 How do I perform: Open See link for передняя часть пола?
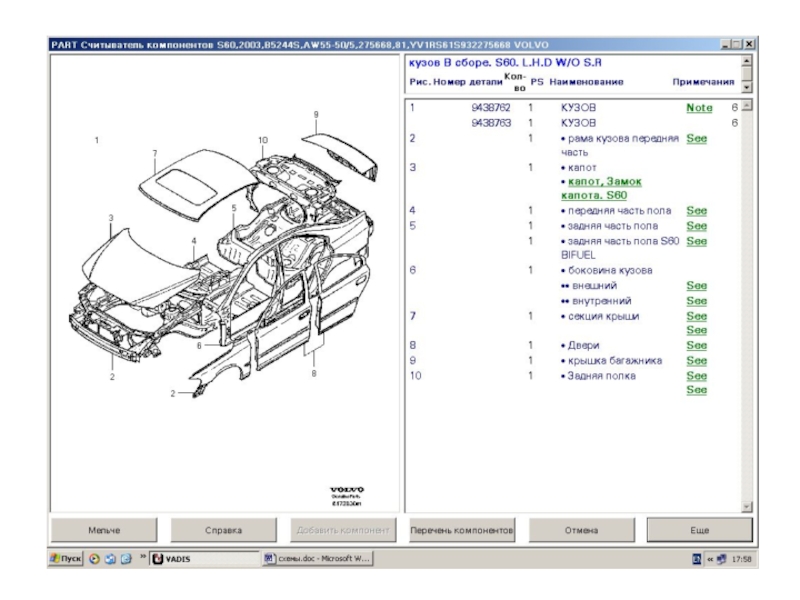click(x=696, y=211)
